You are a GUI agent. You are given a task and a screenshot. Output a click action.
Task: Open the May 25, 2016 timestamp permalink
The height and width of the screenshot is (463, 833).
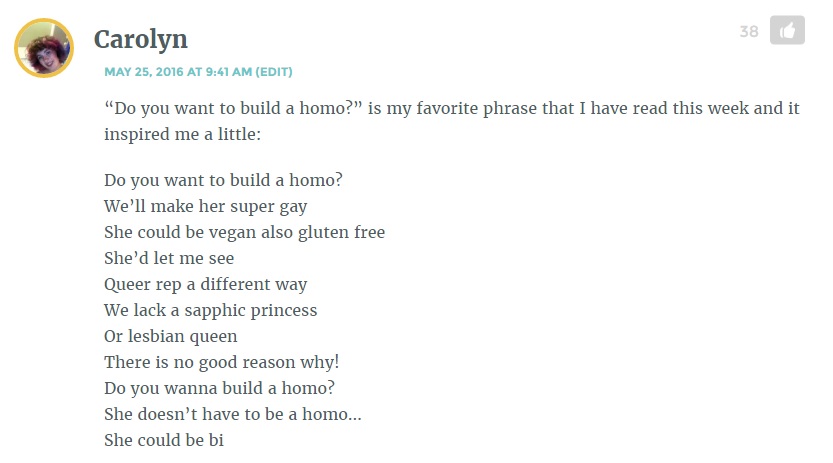pyautogui.click(x=178, y=72)
